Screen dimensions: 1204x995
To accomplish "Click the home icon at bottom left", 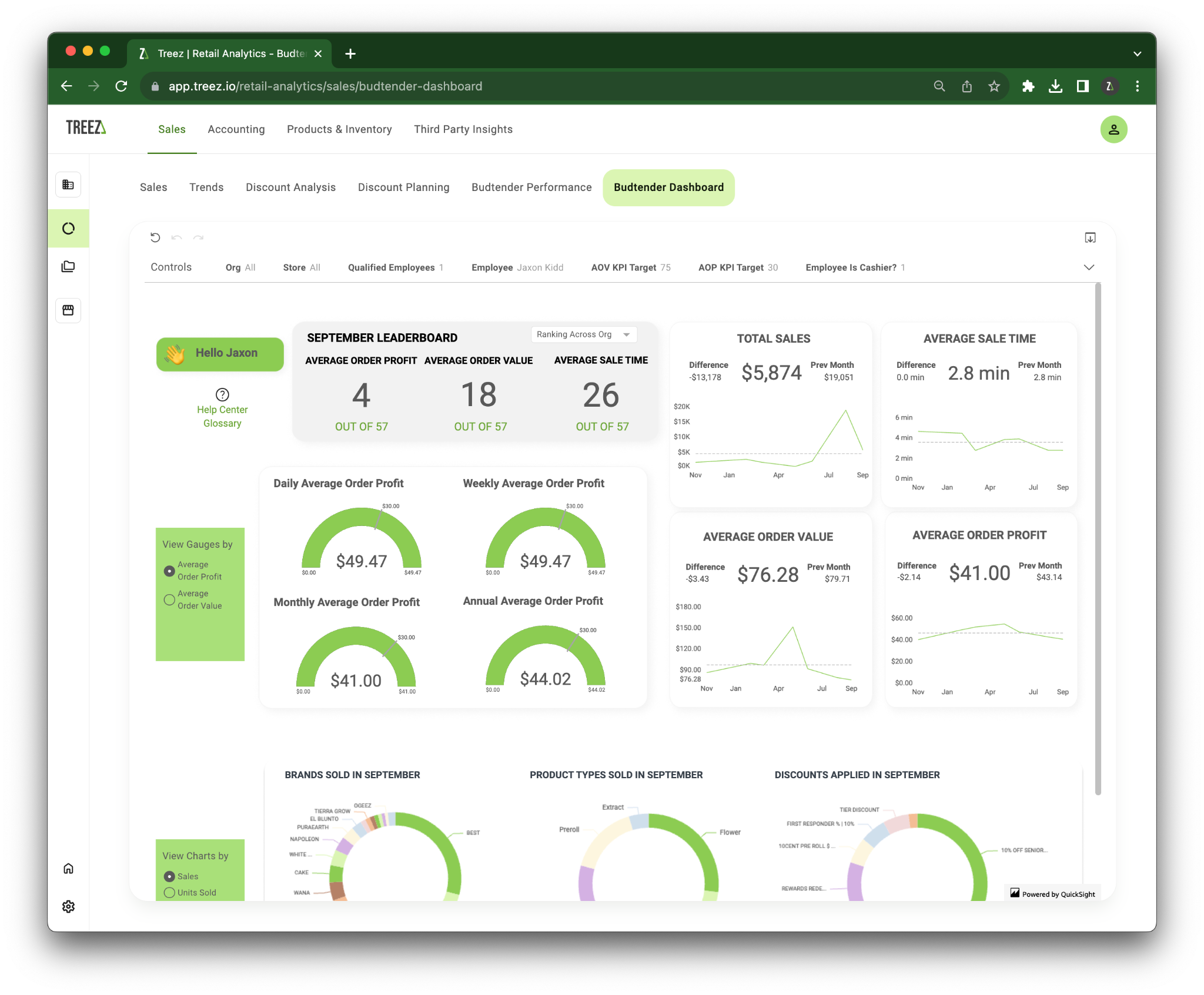I will 68,868.
